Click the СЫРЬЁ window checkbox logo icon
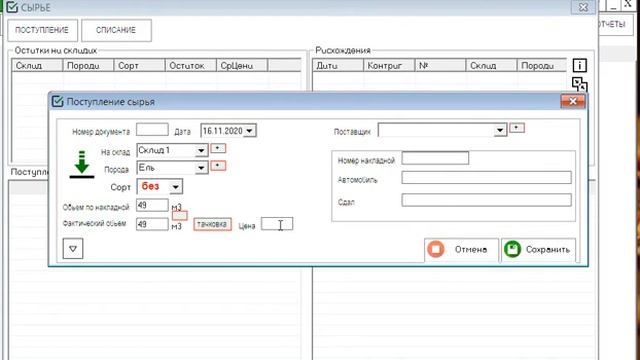Image resolution: width=640 pixels, height=360 pixels. pyautogui.click(x=12, y=7)
